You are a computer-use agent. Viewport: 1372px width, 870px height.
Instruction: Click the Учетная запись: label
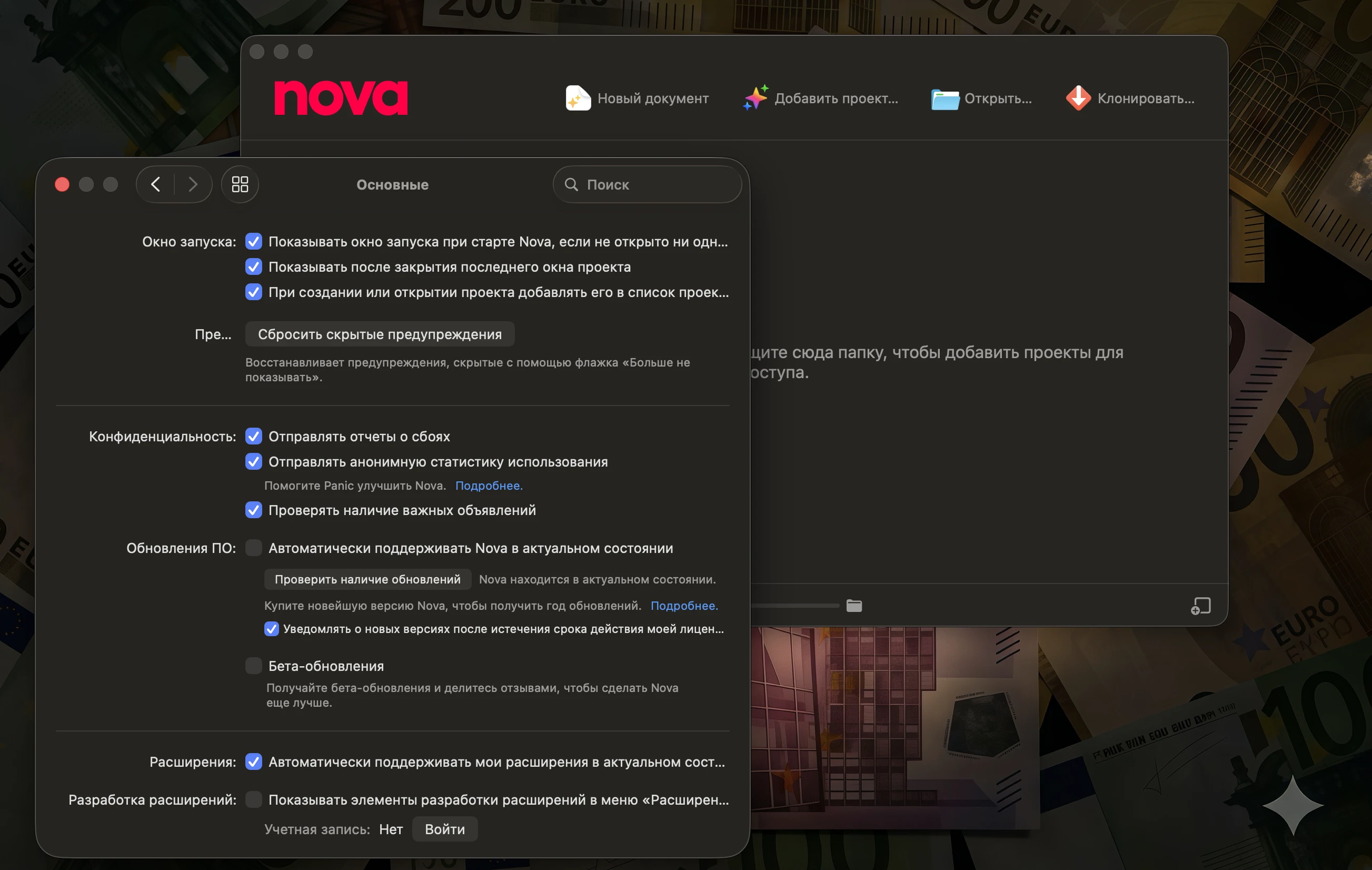317,829
